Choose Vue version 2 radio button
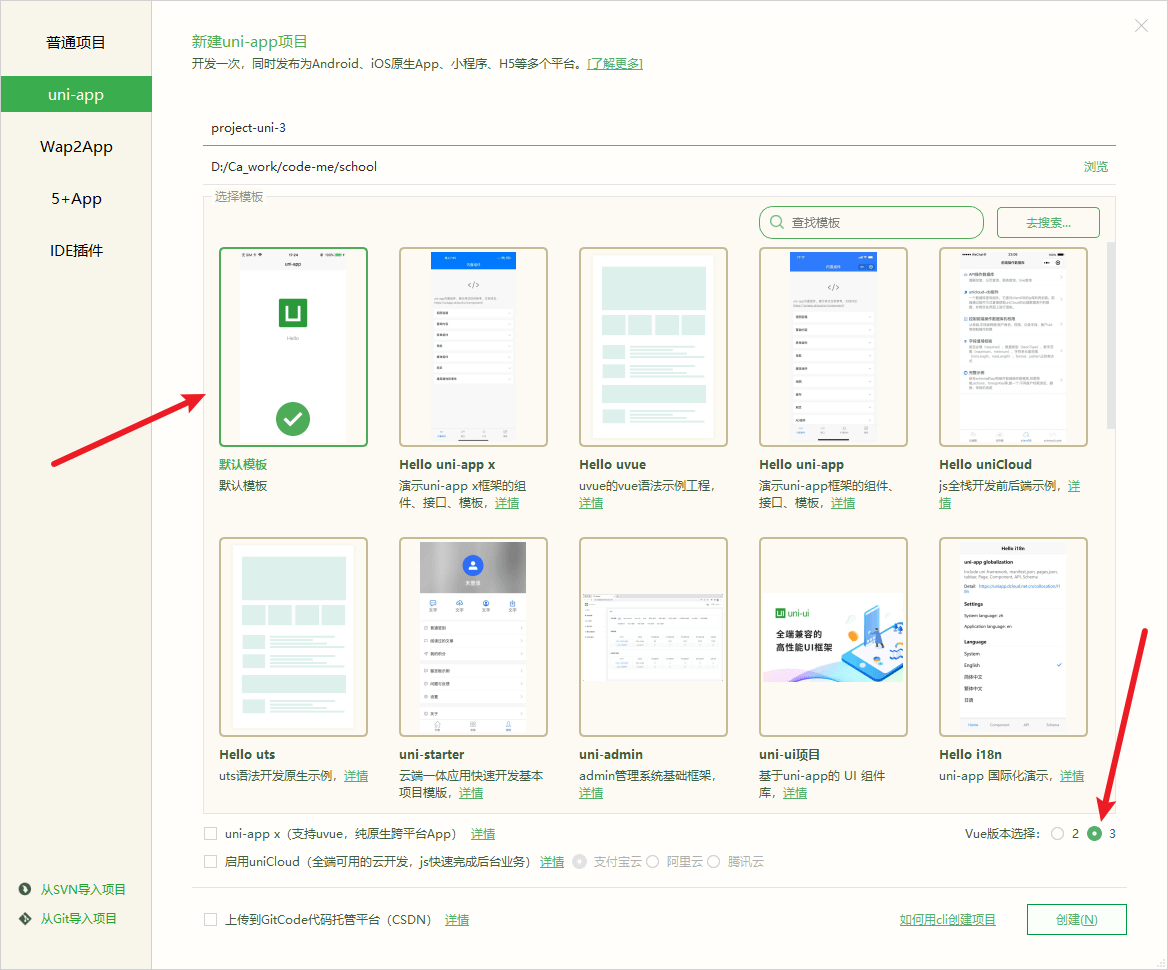 1058,834
